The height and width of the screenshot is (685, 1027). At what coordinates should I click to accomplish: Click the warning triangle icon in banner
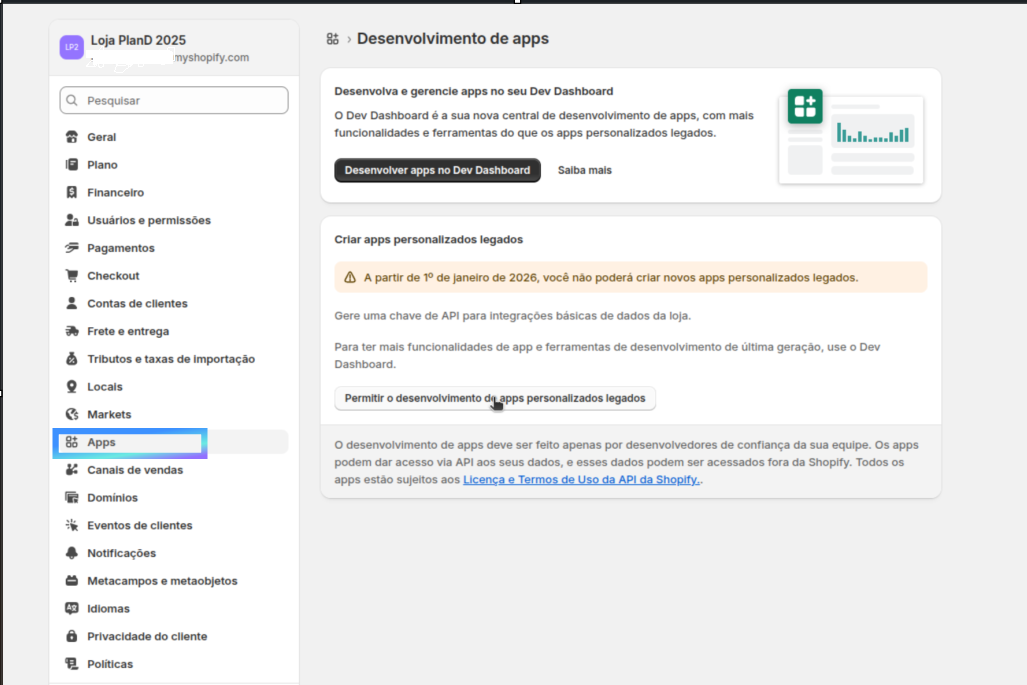click(x=350, y=278)
